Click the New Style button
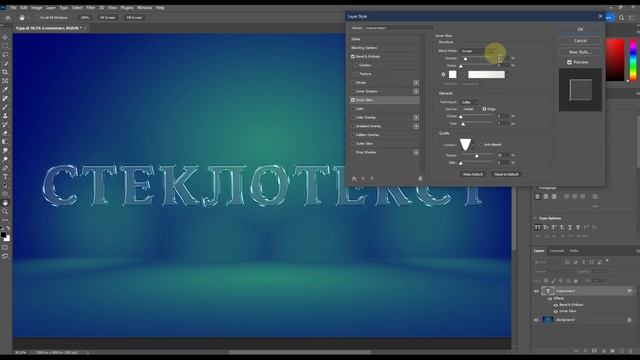640x360 pixels. point(580,52)
